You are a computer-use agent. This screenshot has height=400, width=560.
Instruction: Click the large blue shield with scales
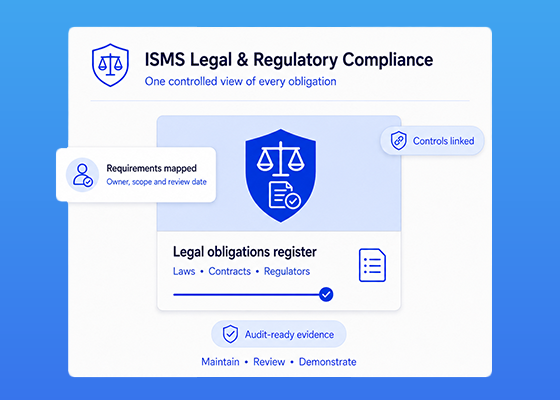click(280, 175)
